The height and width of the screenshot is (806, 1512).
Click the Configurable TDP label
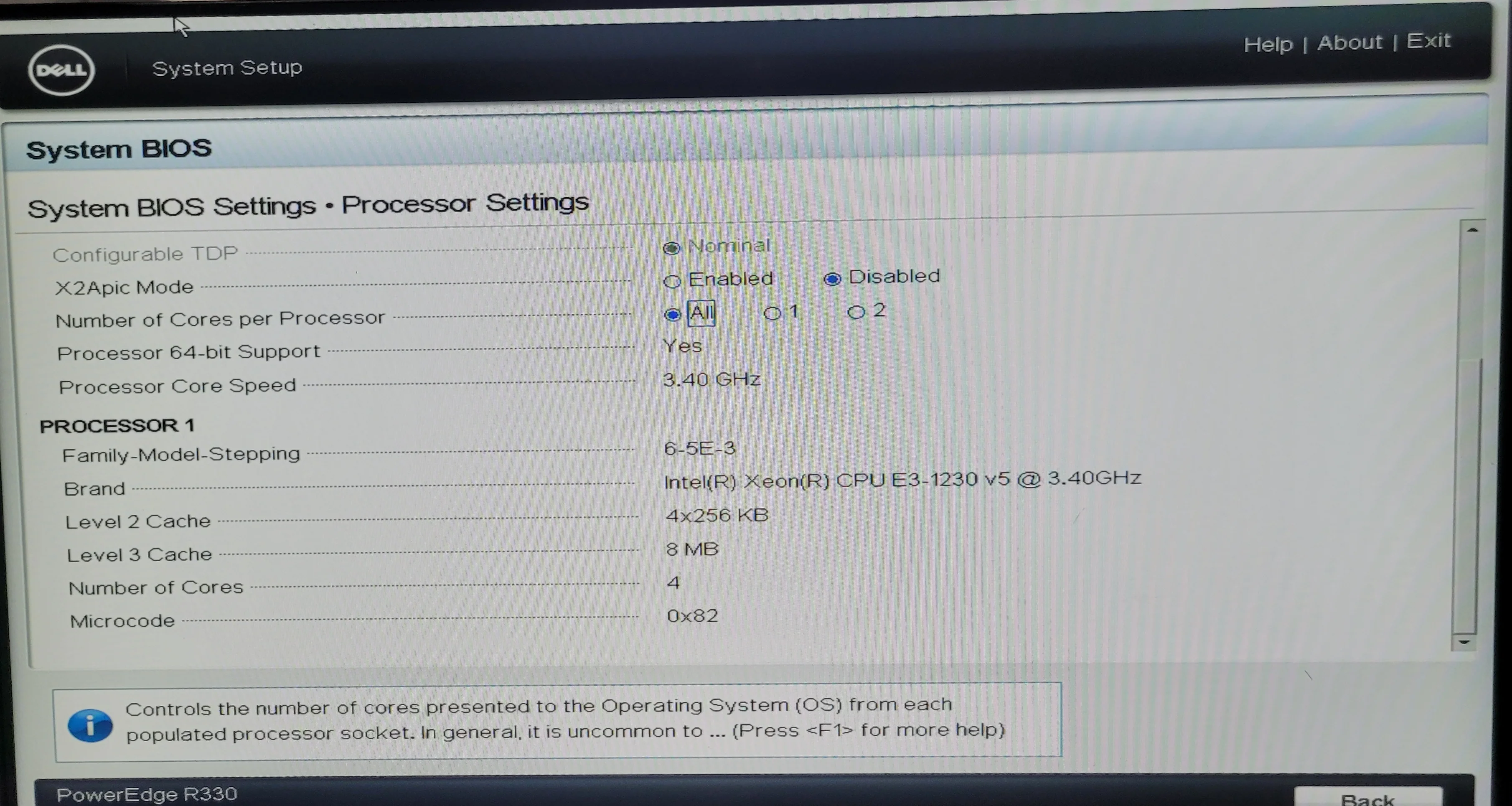click(x=145, y=254)
